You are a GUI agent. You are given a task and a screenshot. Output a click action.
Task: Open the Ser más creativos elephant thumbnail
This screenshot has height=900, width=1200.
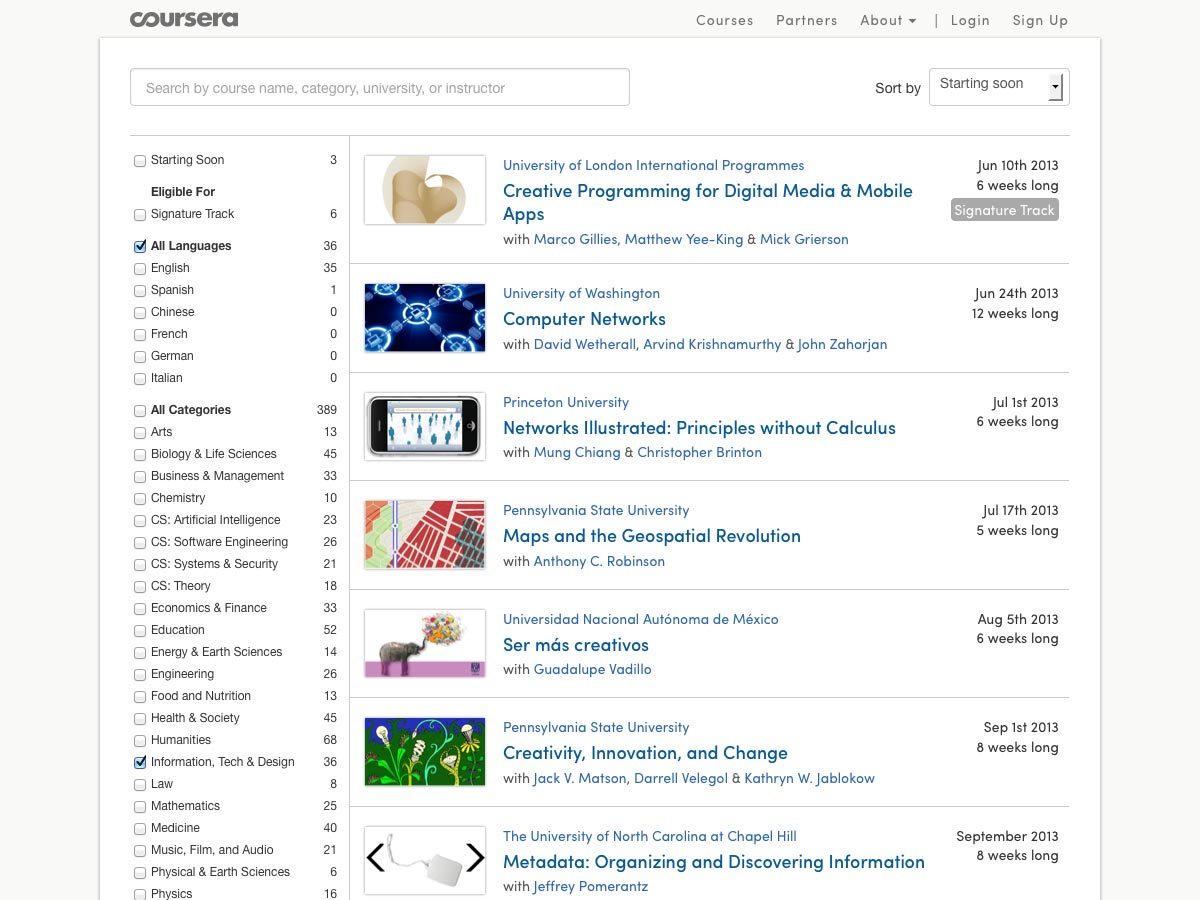point(425,643)
